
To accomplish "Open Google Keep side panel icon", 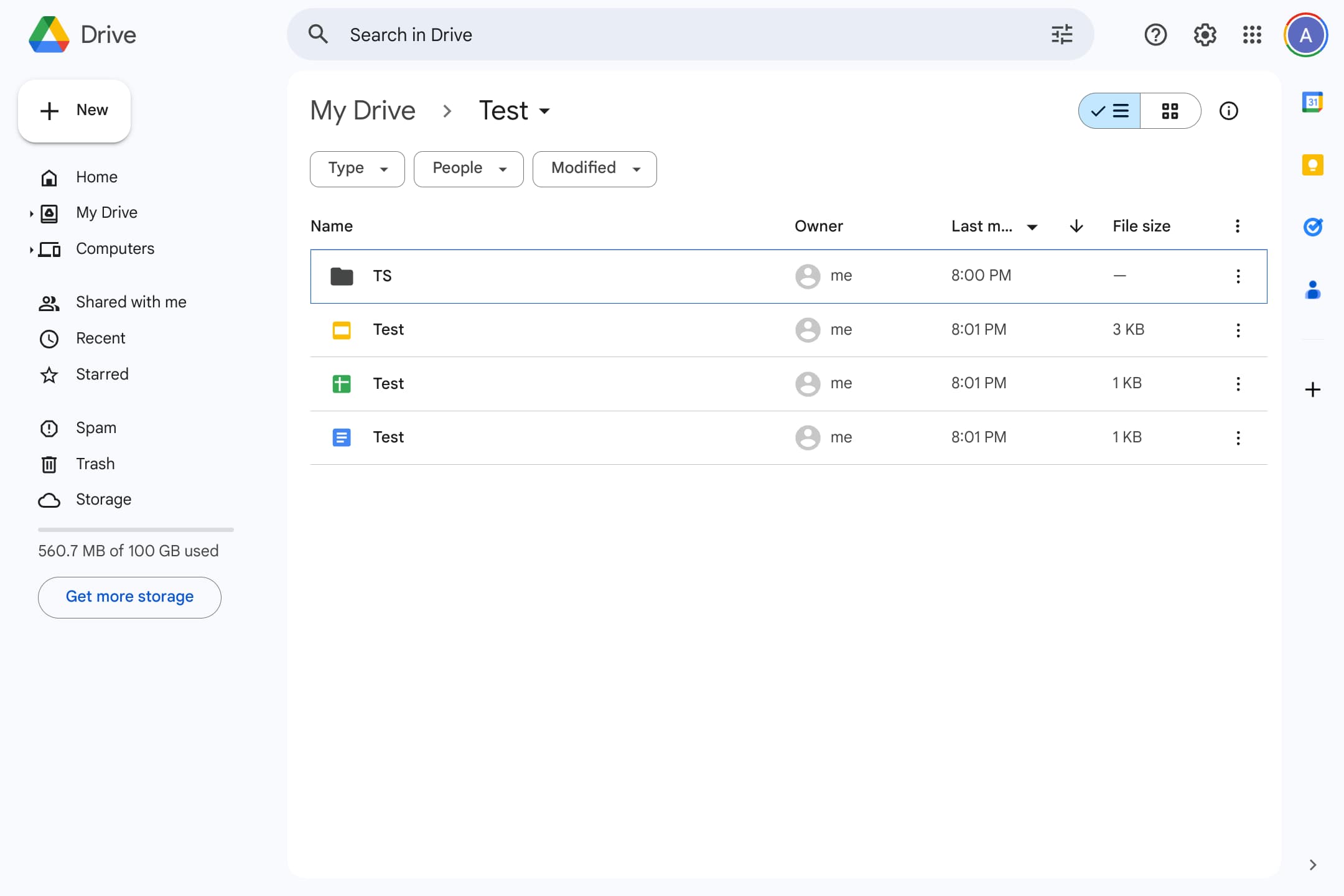I will (x=1312, y=165).
